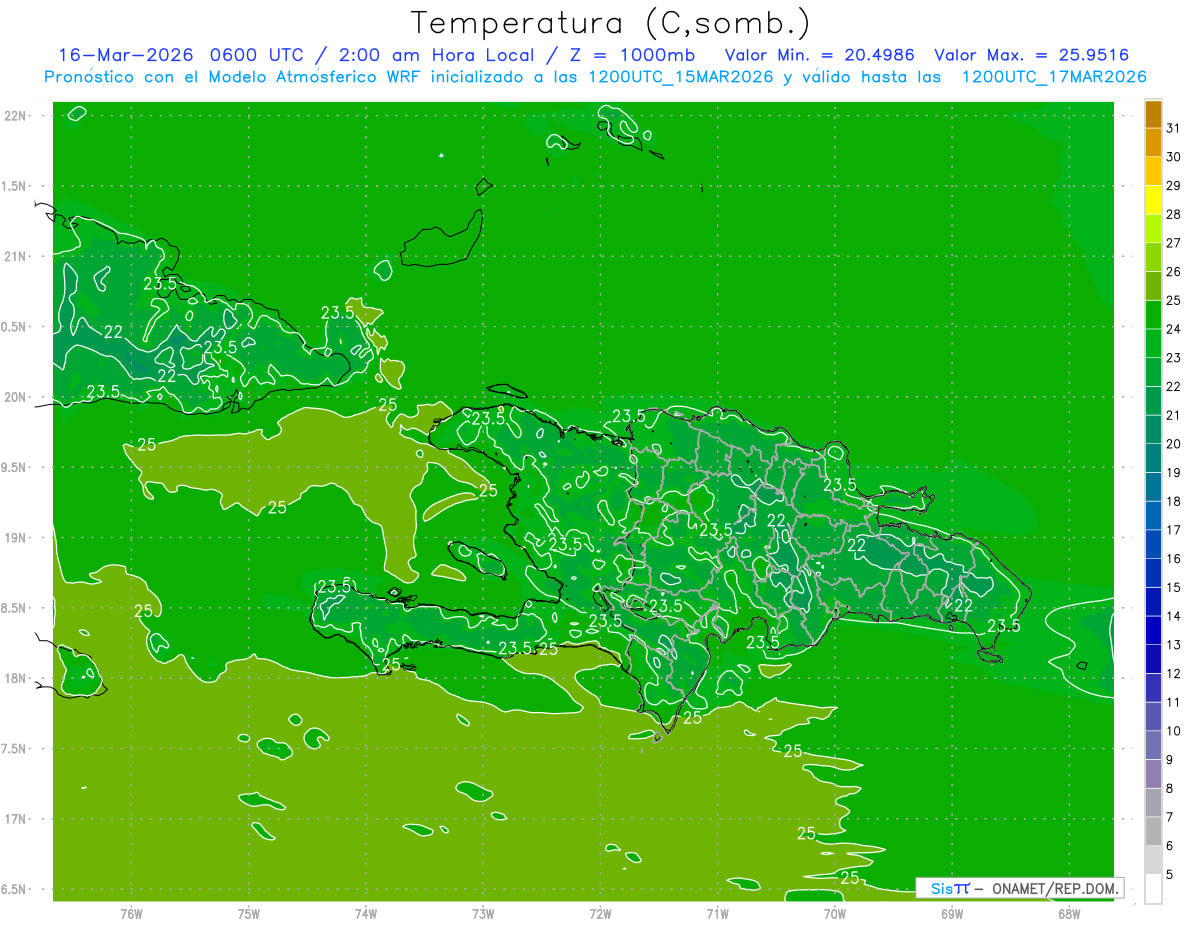The height and width of the screenshot is (927, 1200).
Task: Click legend value "31" on color scale
Action: tap(1174, 128)
